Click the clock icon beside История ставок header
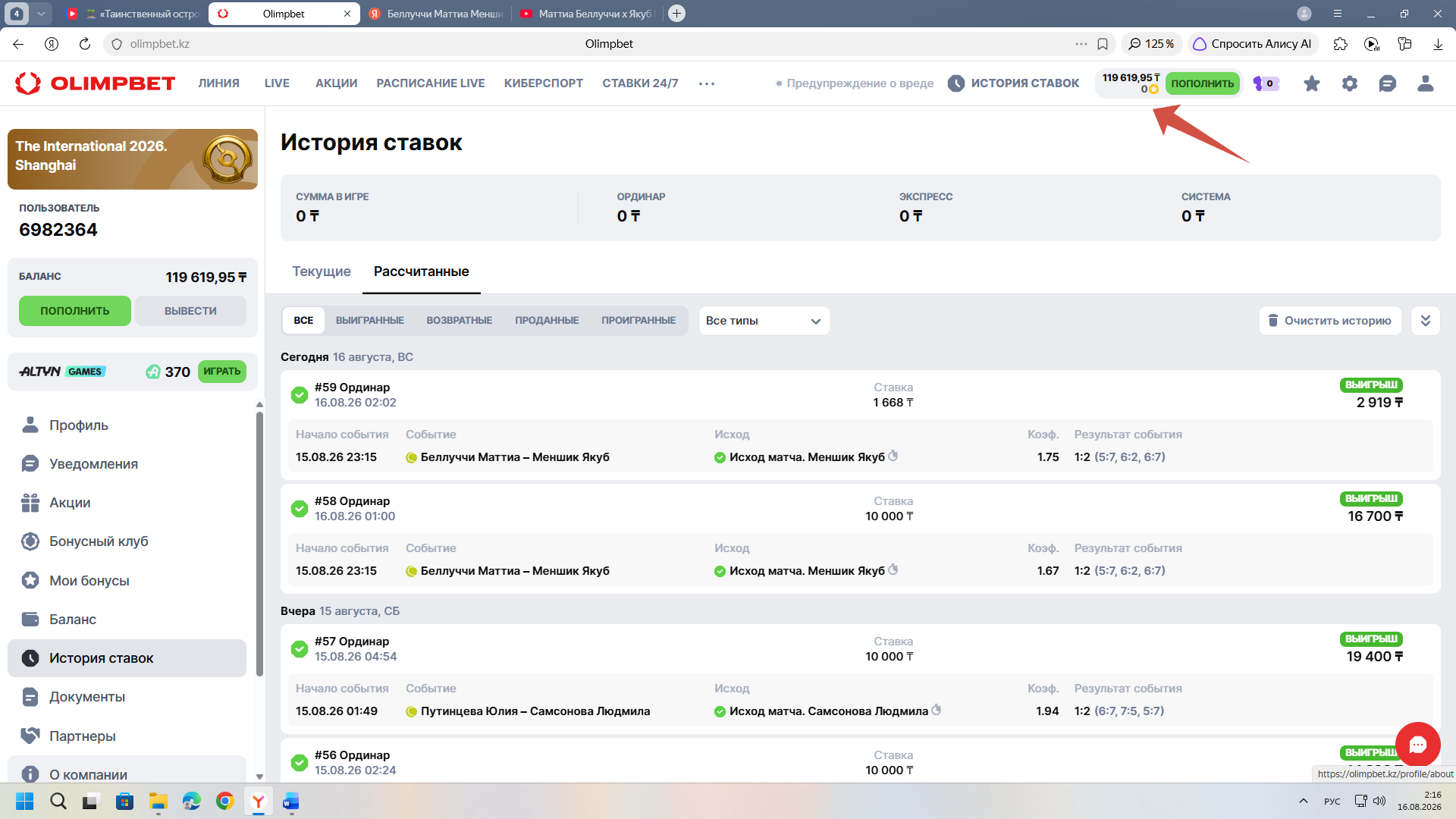The height and width of the screenshot is (819, 1456). tap(956, 83)
